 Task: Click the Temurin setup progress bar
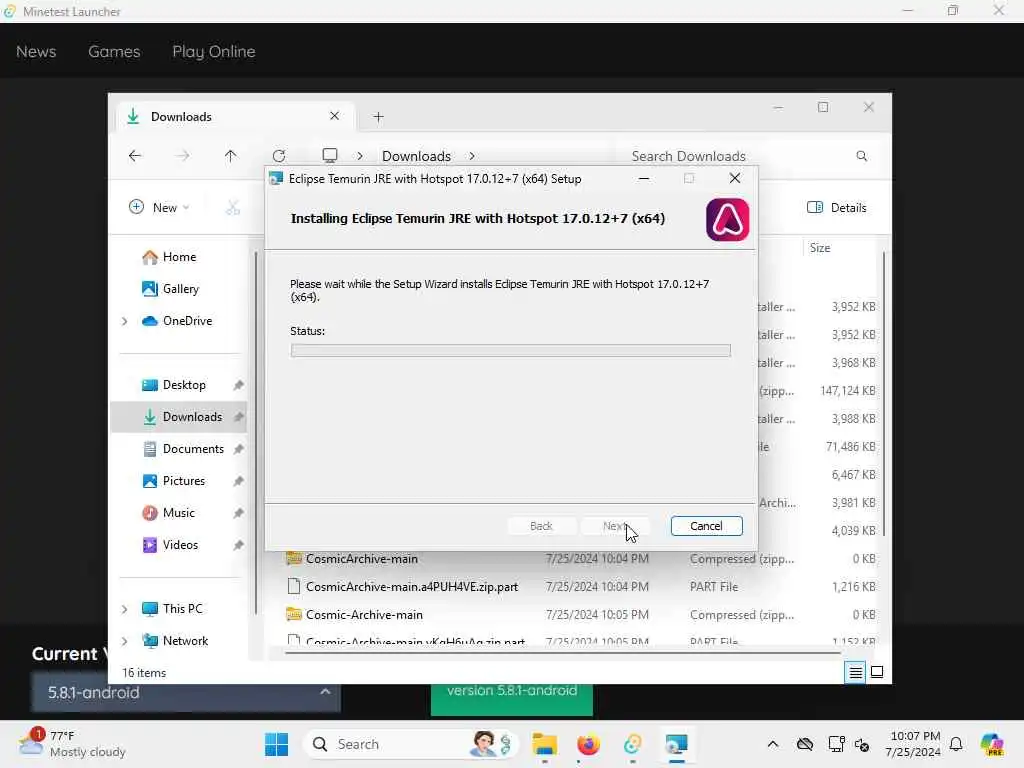(x=510, y=351)
